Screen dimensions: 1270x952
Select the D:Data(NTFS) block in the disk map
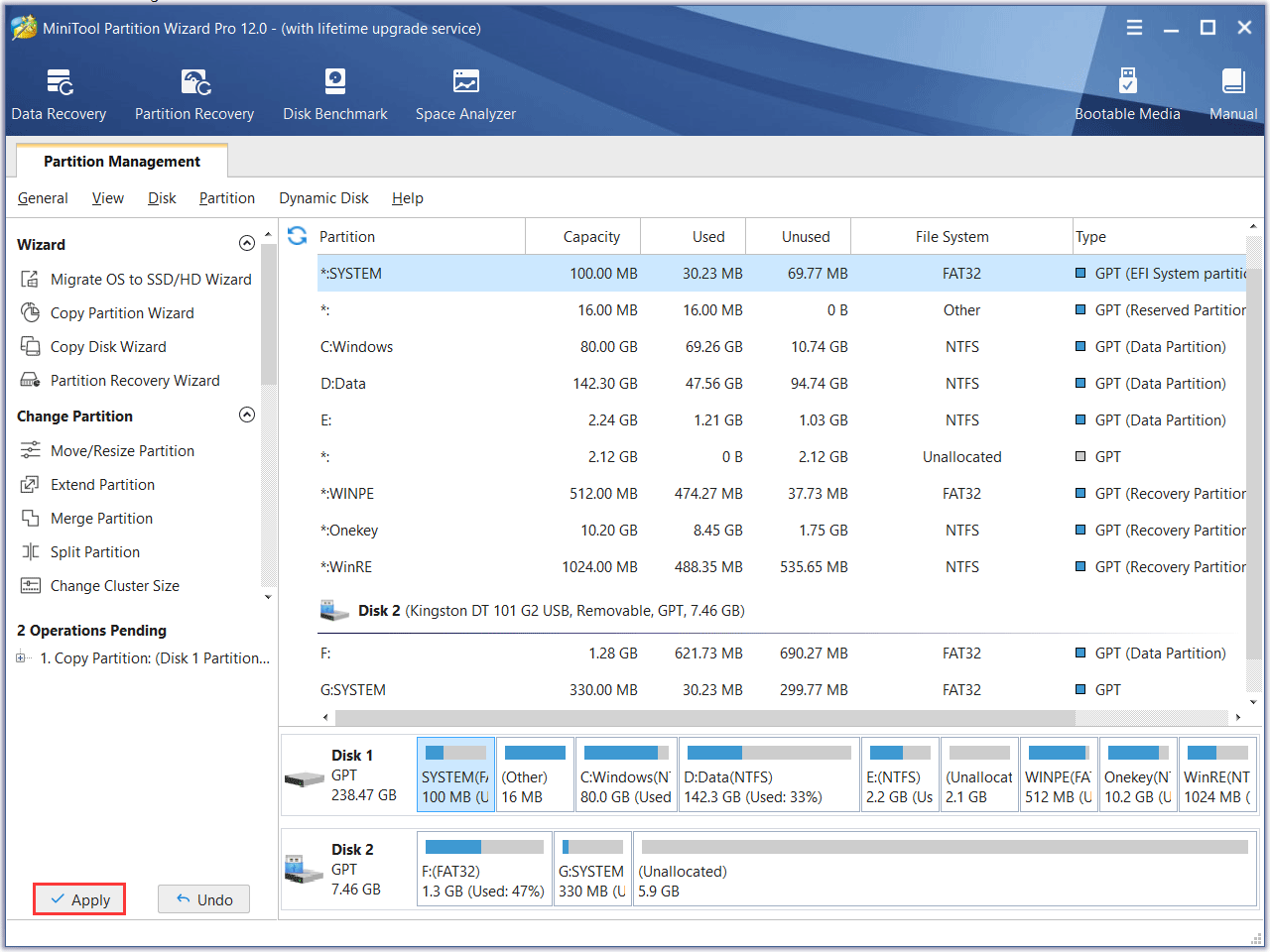769,774
